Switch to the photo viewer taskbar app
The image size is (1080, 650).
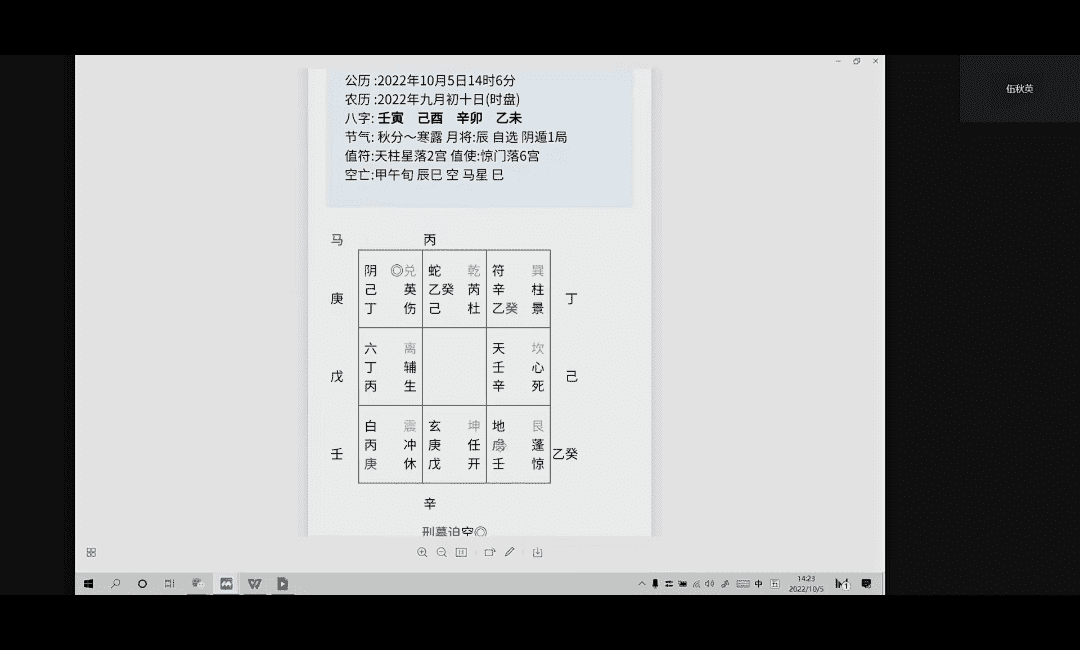[226, 583]
